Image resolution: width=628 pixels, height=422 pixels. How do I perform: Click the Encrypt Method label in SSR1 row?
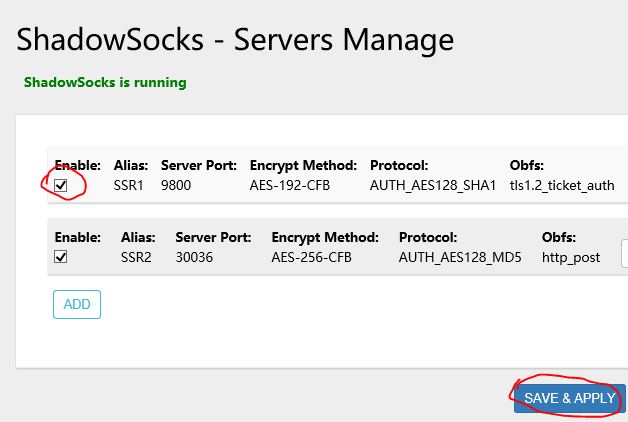pos(303,165)
